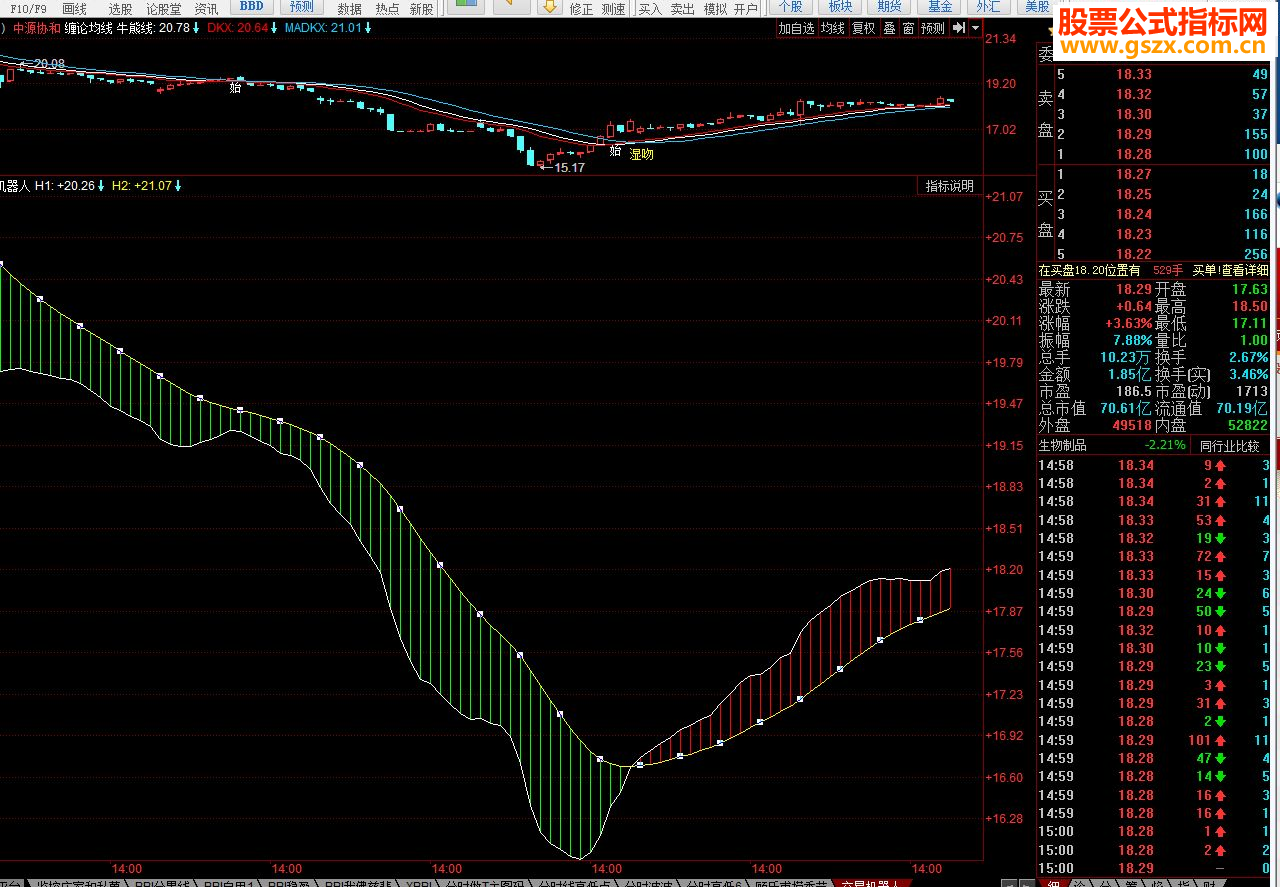Viewport: 1280px width, 887px height.
Task: Click the 指标说明 button
Action: [948, 186]
